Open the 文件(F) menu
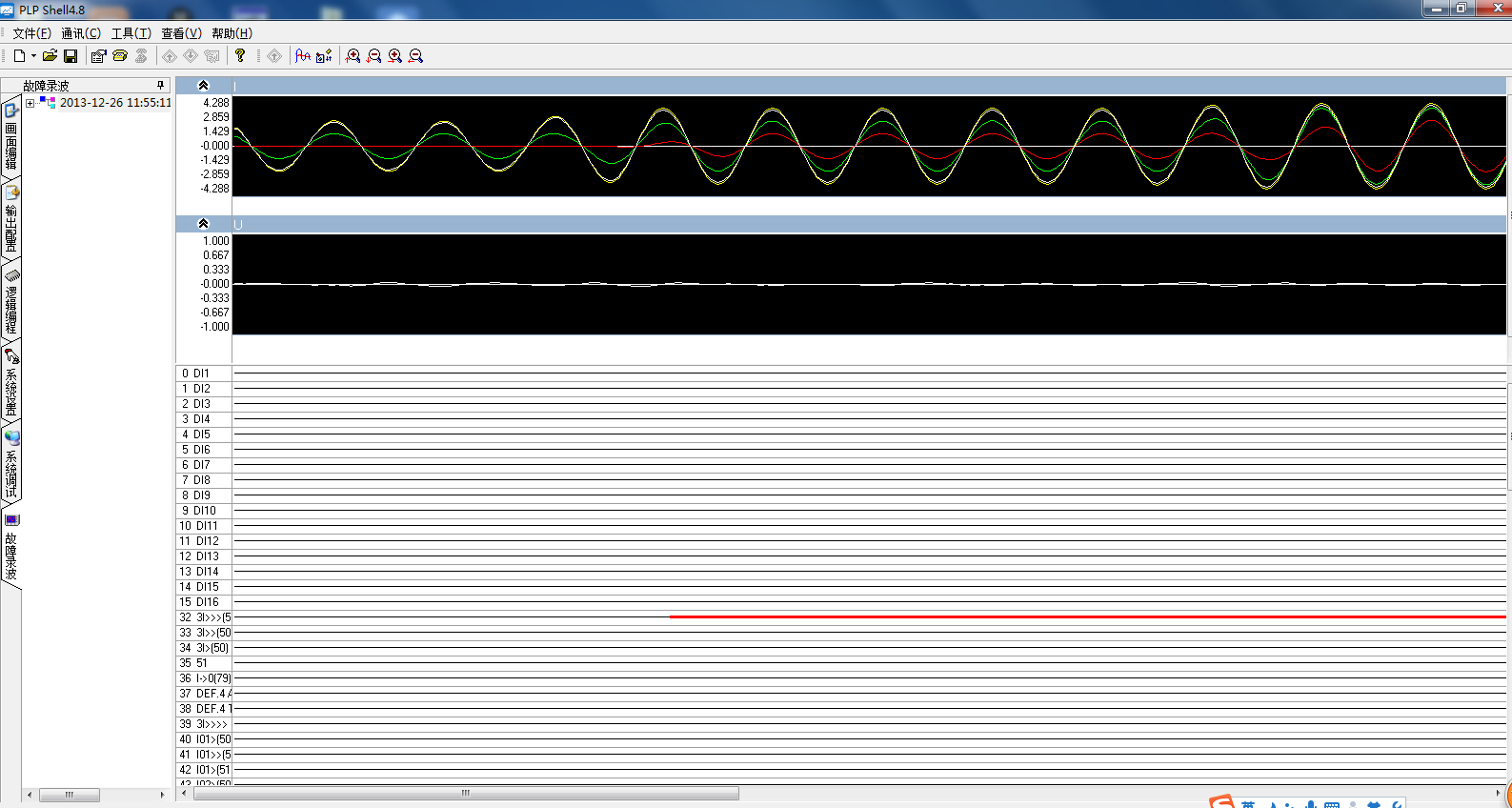 point(31,33)
